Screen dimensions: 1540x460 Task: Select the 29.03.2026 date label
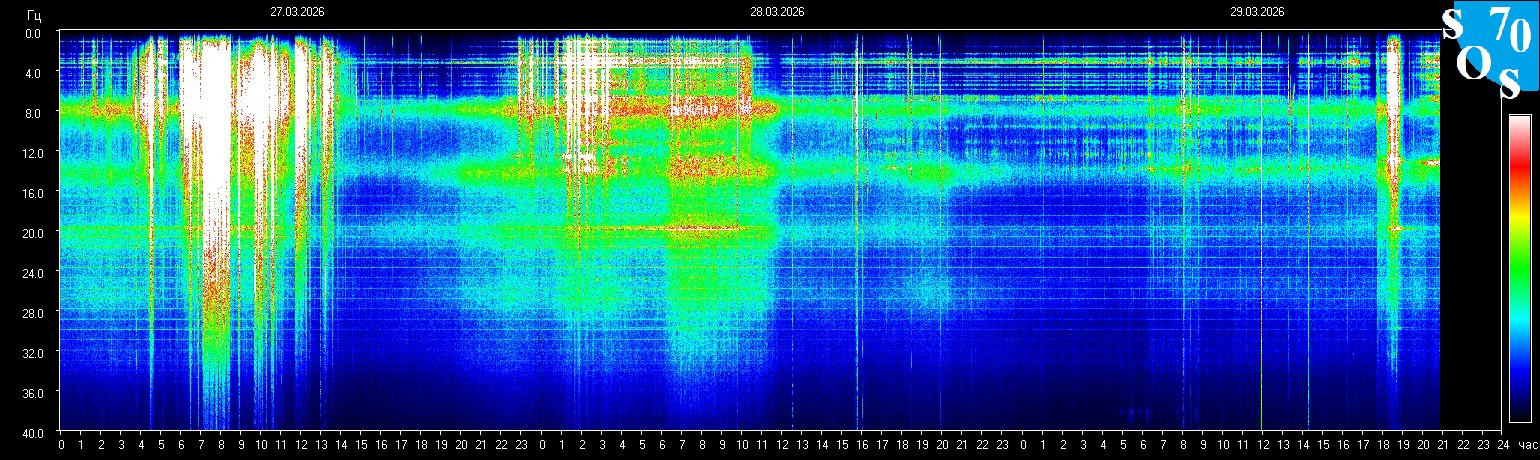click(1257, 12)
